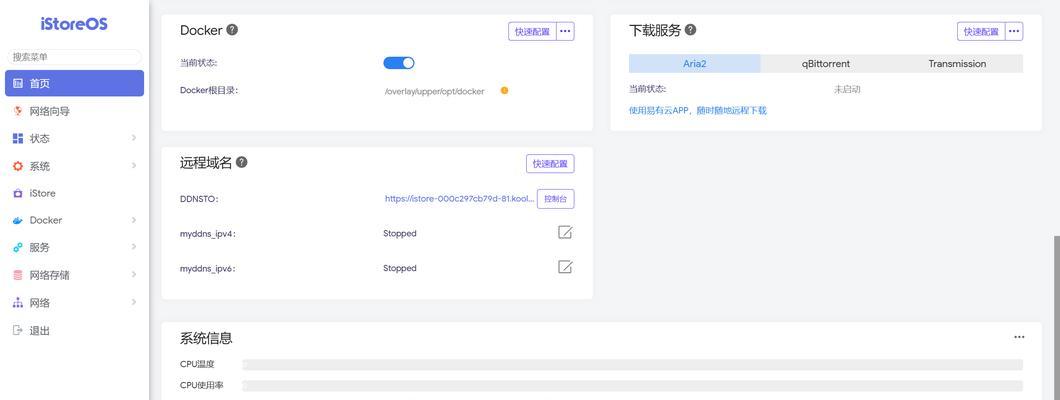Viewport: 1060px width, 400px height.
Task: Switch to the Transmission tab
Action: pyautogui.click(x=957, y=64)
